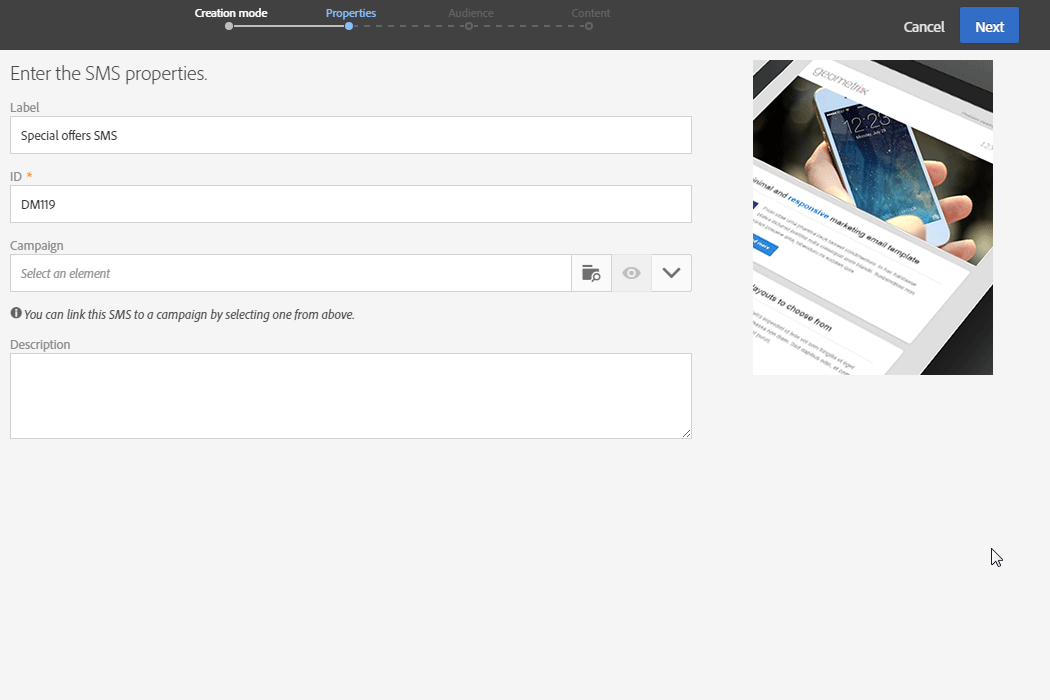
Task: Click the SMS template preview thumbnail
Action: pyautogui.click(x=873, y=218)
